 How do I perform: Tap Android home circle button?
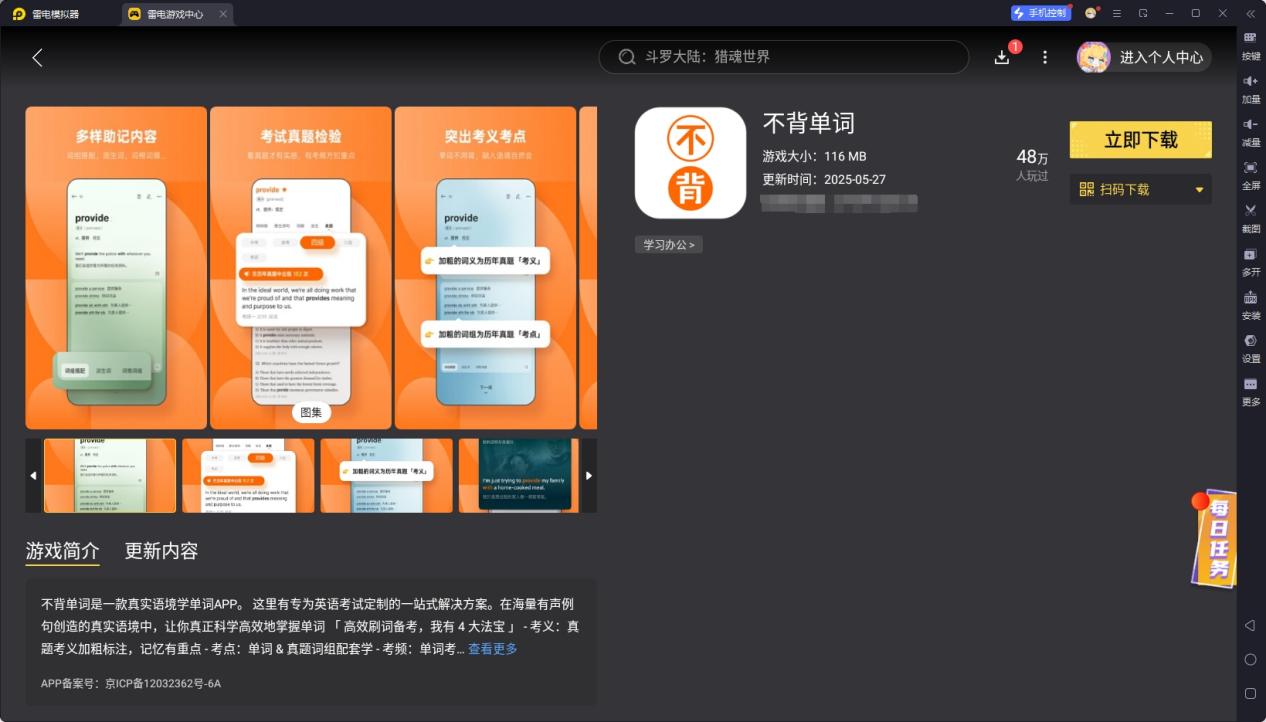tap(1250, 659)
